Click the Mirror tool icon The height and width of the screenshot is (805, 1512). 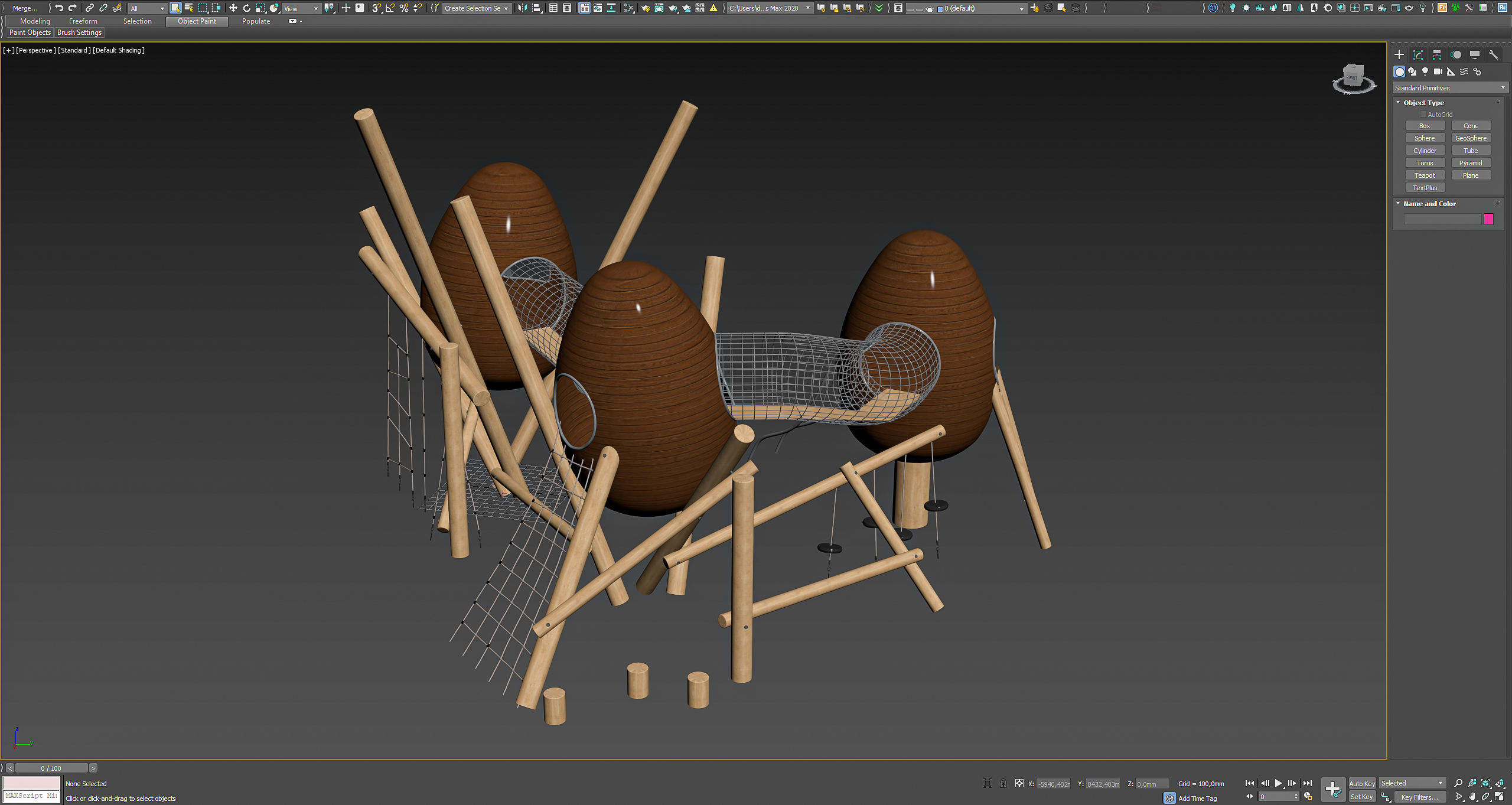pyautogui.click(x=522, y=8)
